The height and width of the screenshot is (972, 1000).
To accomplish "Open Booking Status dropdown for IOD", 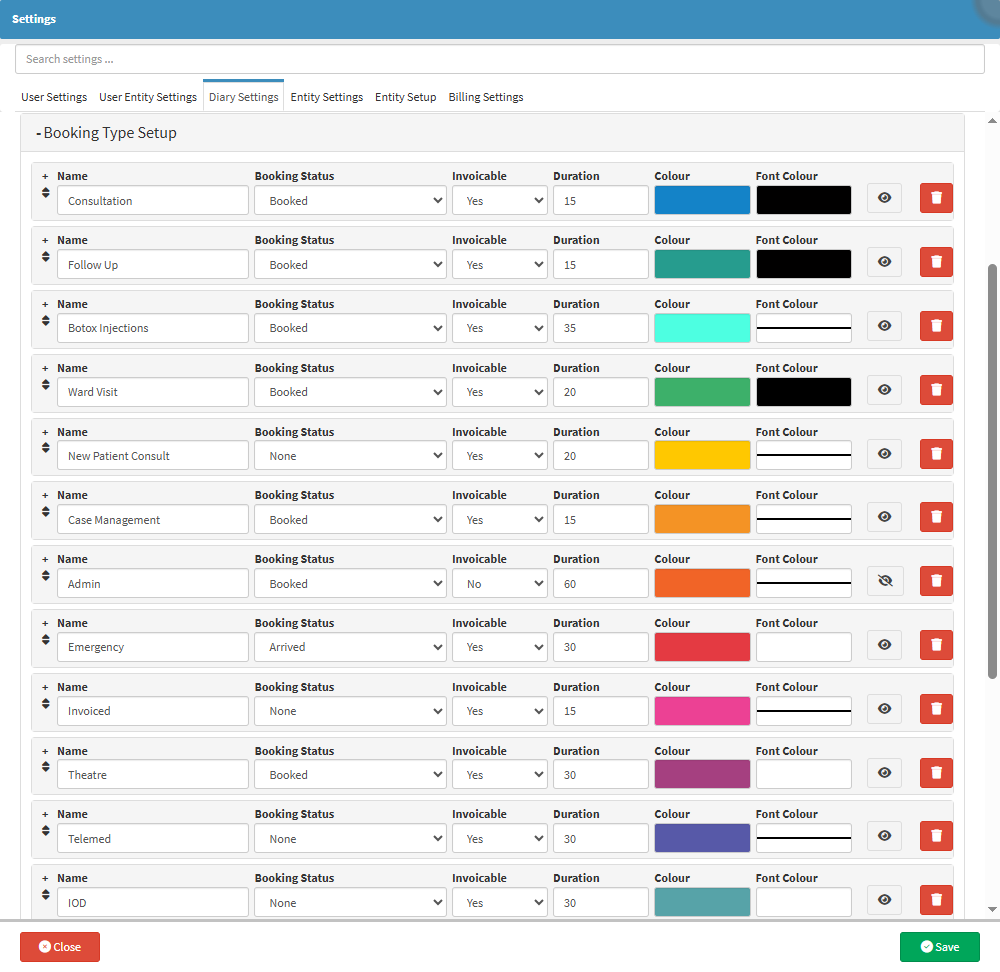I will pyautogui.click(x=350, y=902).
